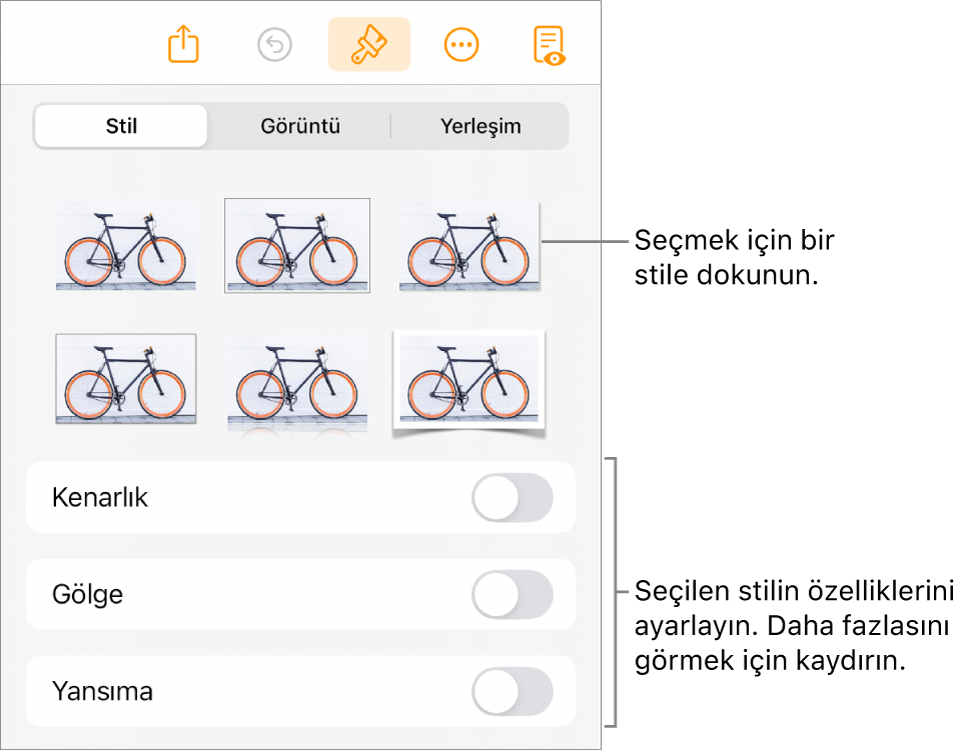Tap the Share icon in toolbar
964x750 pixels.
(x=183, y=44)
